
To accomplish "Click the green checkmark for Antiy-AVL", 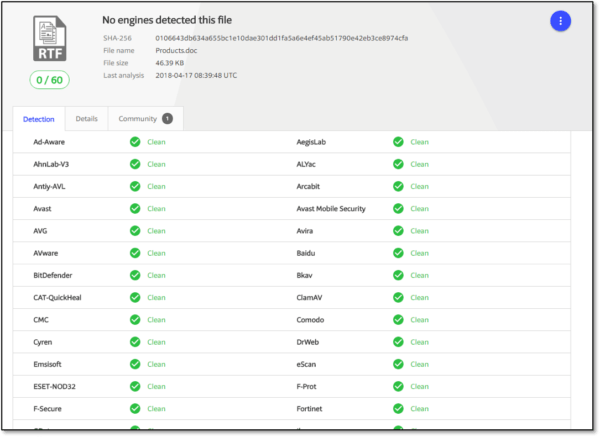I will point(135,186).
